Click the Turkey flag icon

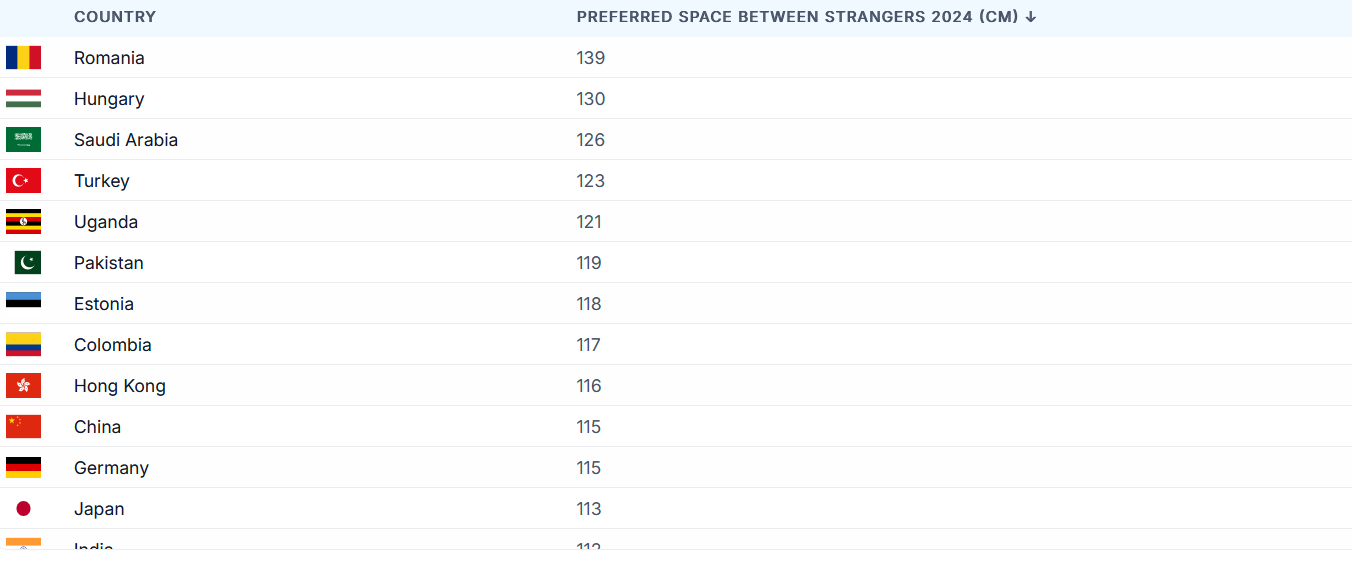click(23, 181)
